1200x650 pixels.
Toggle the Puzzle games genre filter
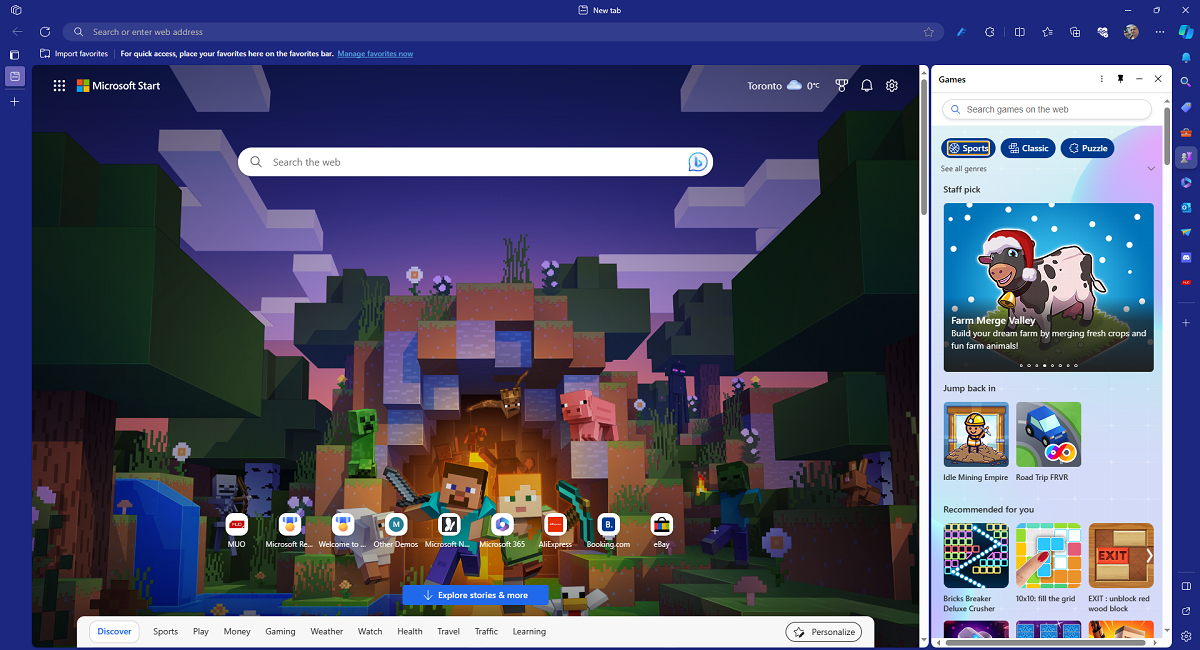click(x=1087, y=147)
